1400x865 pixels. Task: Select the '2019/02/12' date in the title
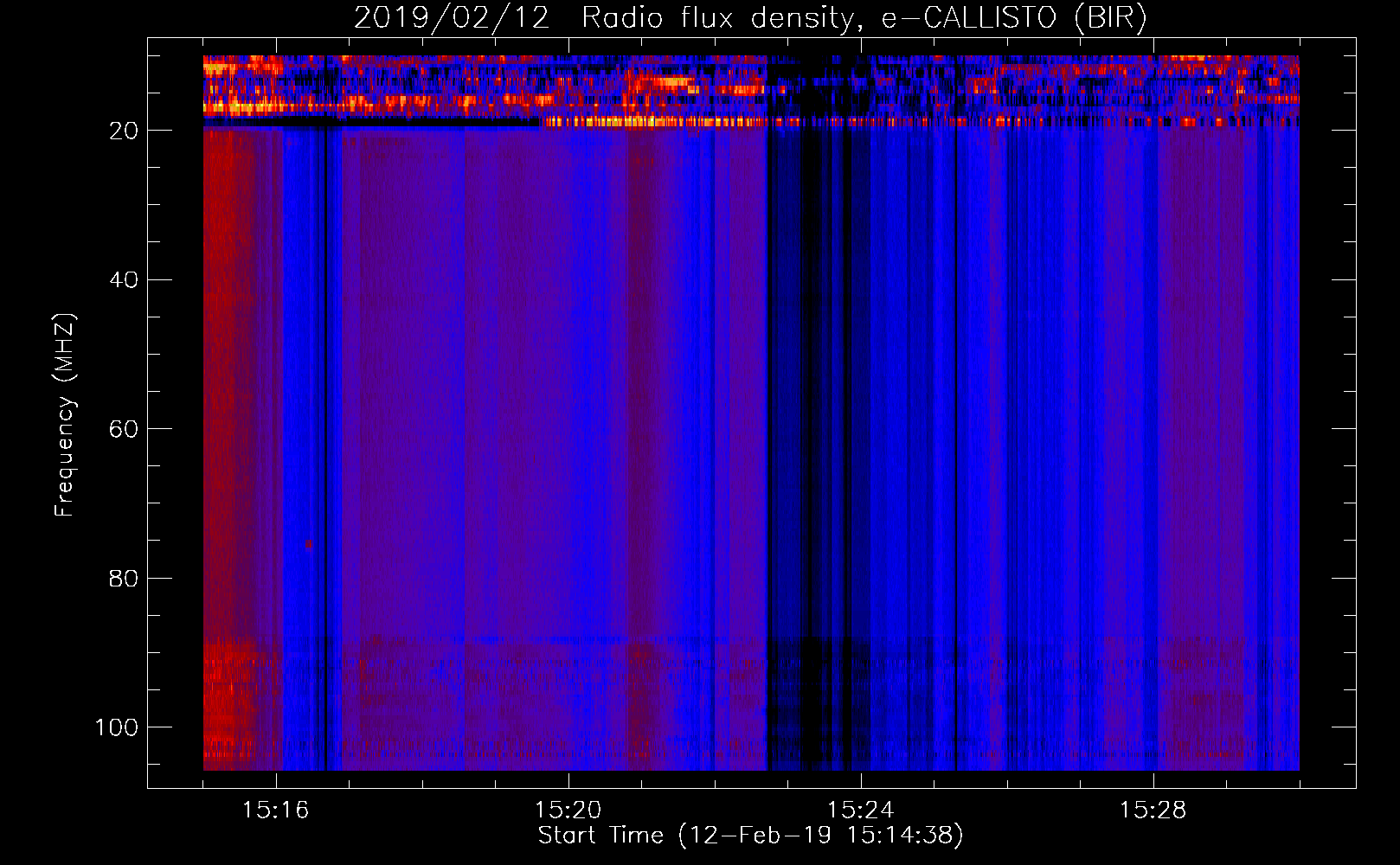[x=452, y=18]
